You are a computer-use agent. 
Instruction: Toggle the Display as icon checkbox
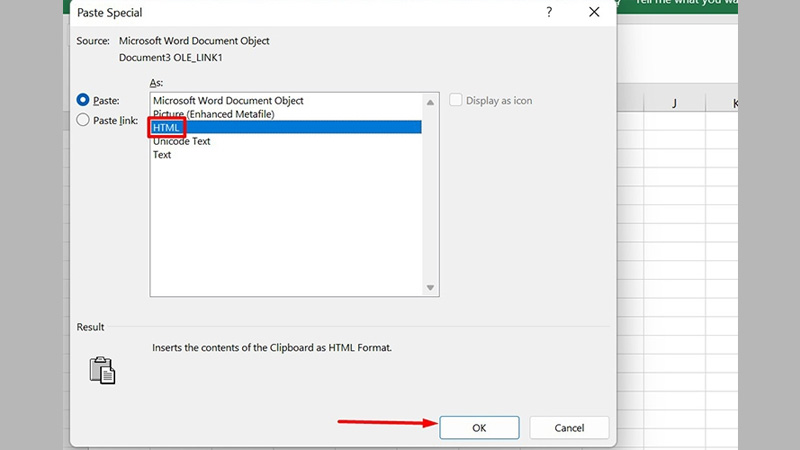point(456,100)
